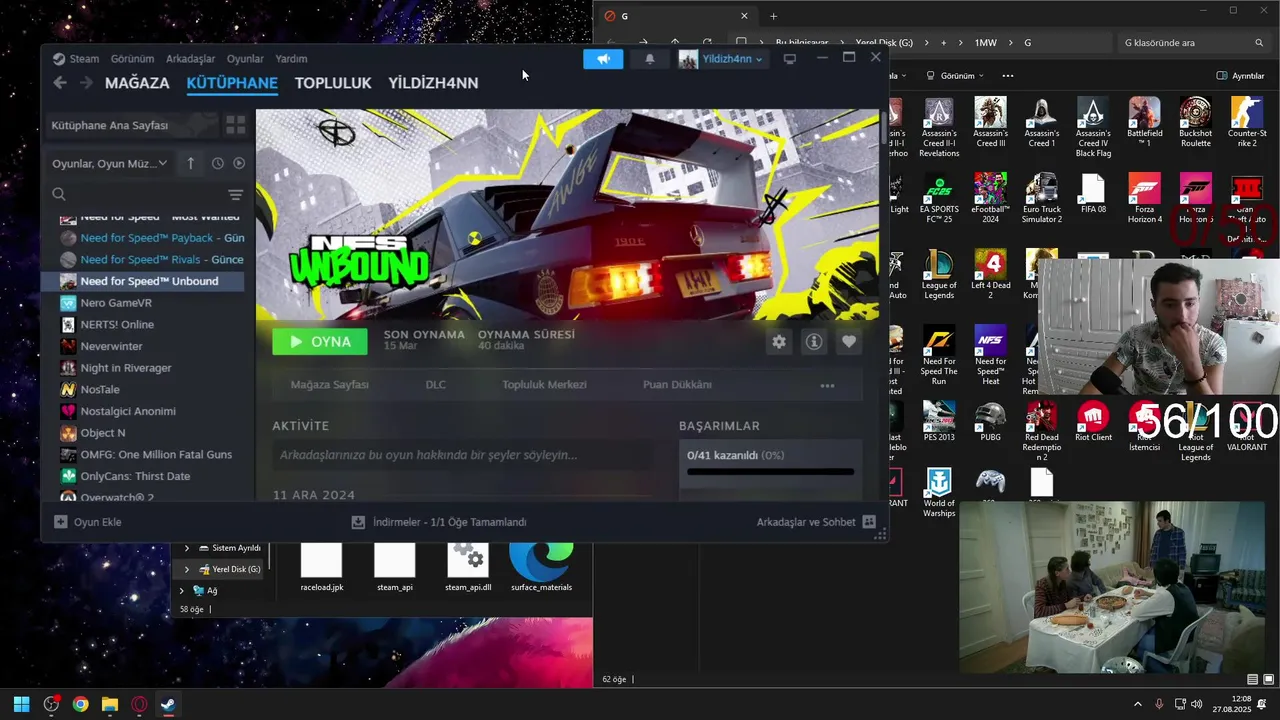Select Neverwinter in library list

click(x=111, y=346)
